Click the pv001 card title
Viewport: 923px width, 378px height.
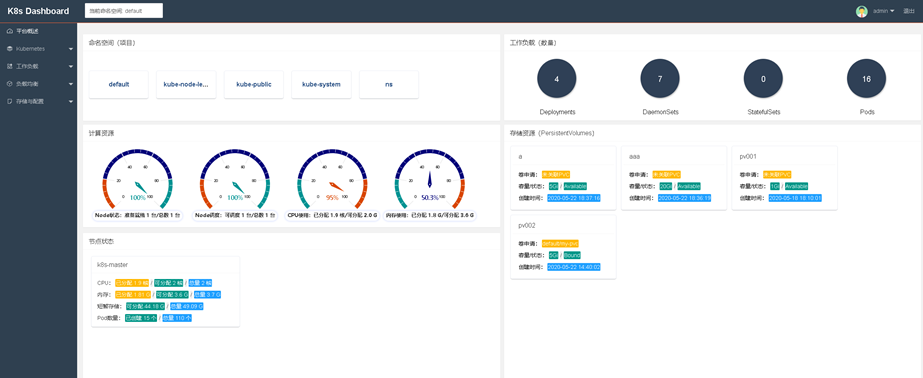pos(748,157)
